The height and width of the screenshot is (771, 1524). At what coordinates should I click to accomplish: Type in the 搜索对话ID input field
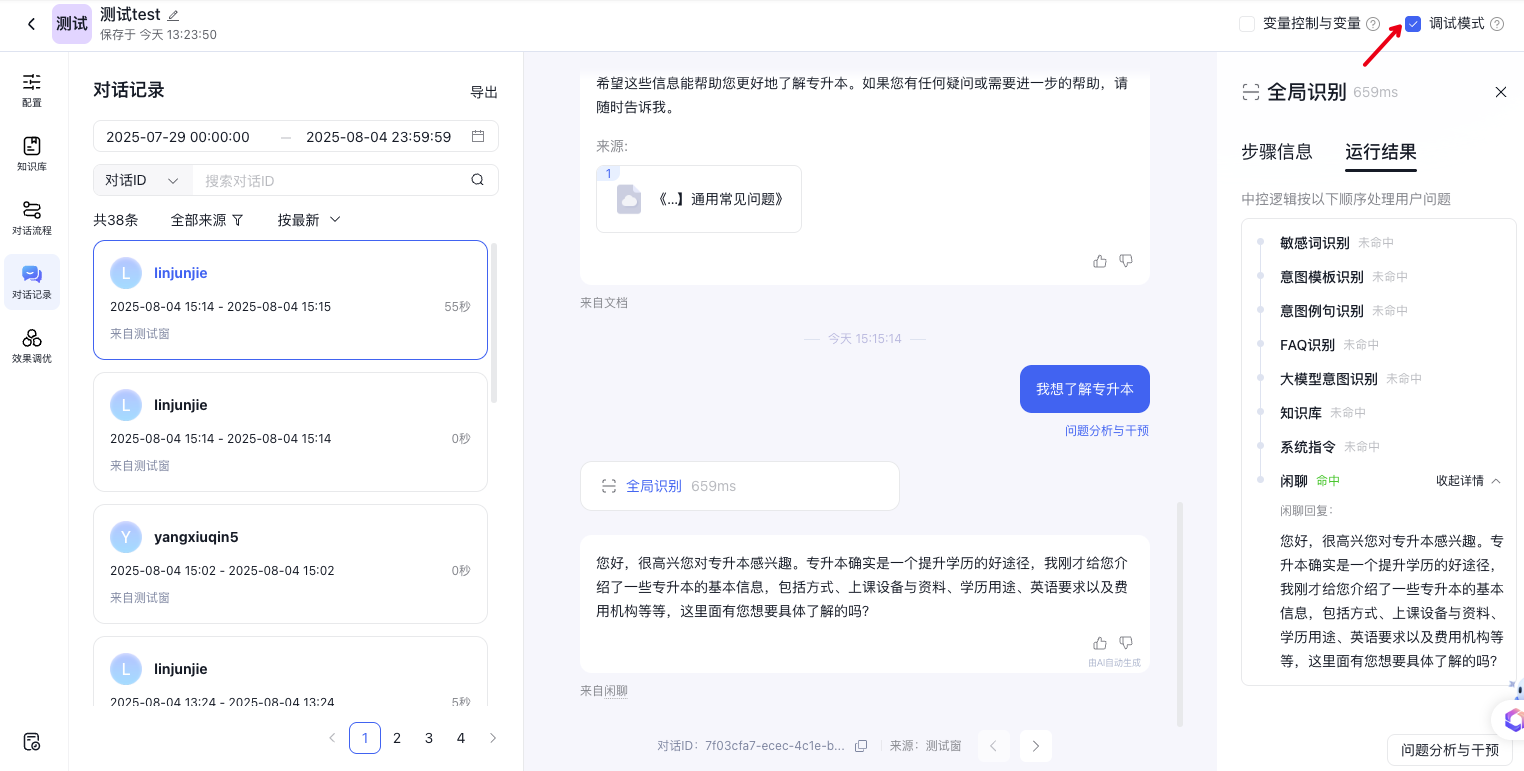pos(330,180)
